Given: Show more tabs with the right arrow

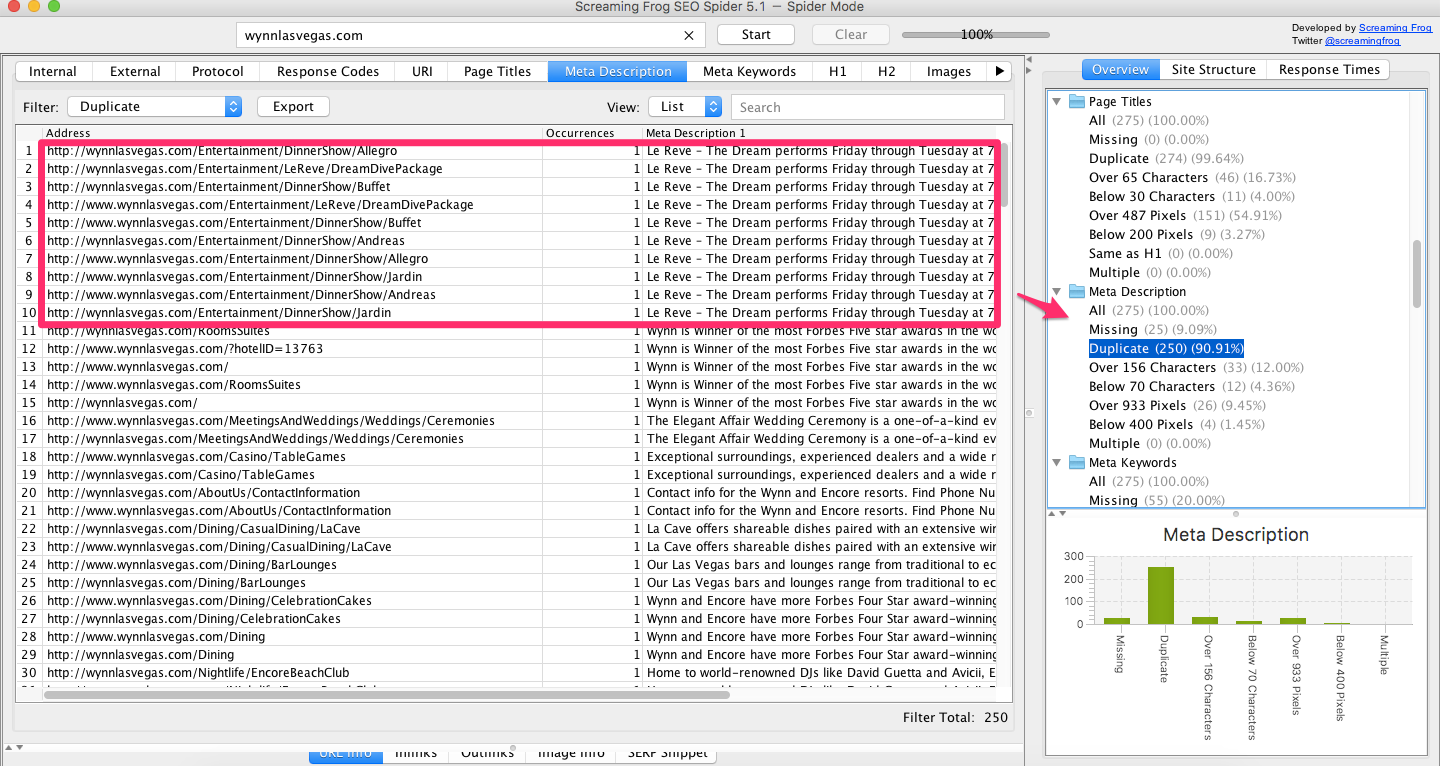Looking at the screenshot, I should pyautogui.click(x=998, y=71).
